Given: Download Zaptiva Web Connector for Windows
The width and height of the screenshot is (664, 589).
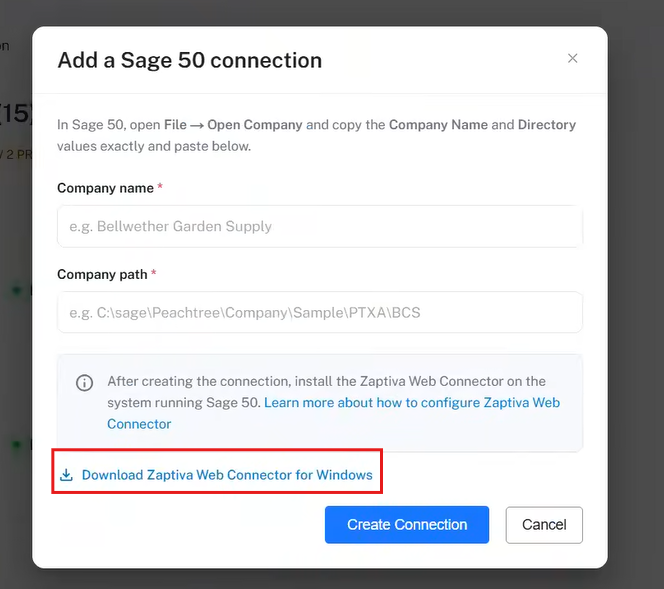Looking at the screenshot, I should [227, 475].
